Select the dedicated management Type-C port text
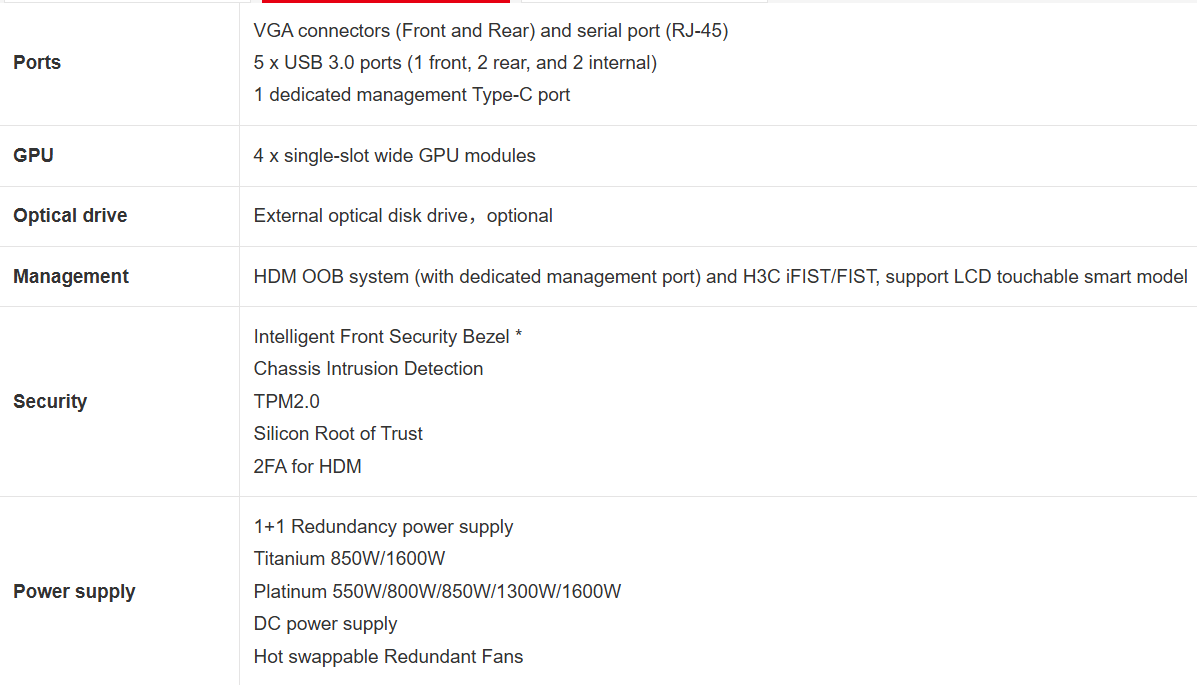The image size is (1197, 685). [x=412, y=95]
